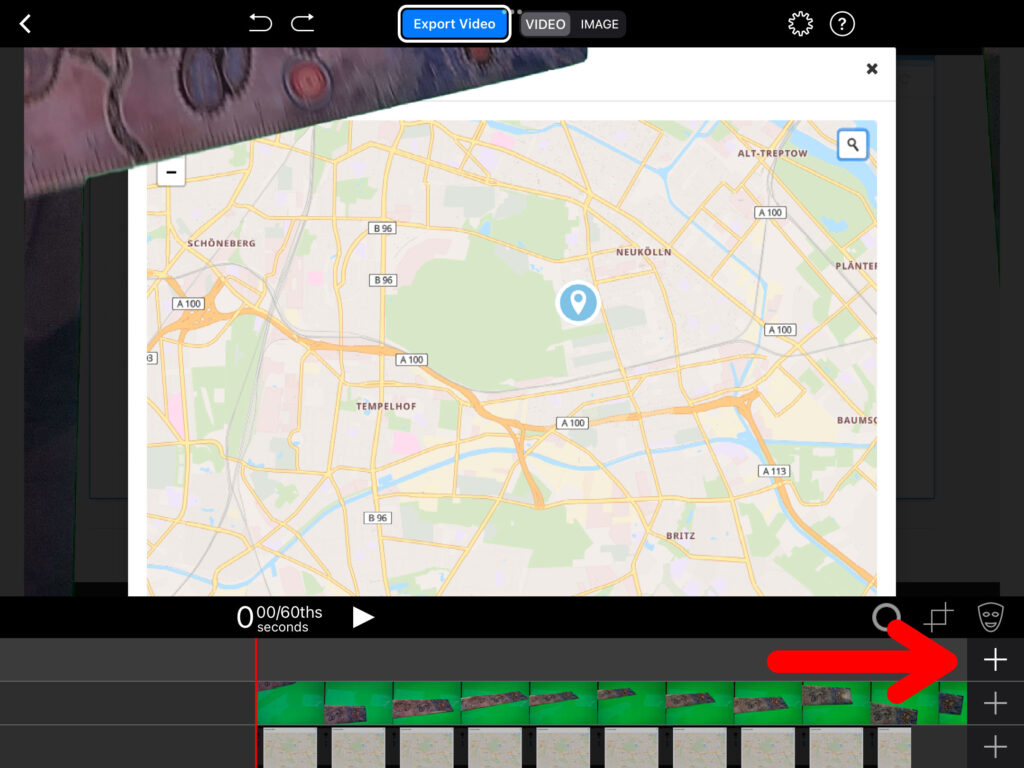The image size is (1024, 768).
Task: Add source to the bottom layer with plus
Action: pyautogui.click(x=995, y=747)
